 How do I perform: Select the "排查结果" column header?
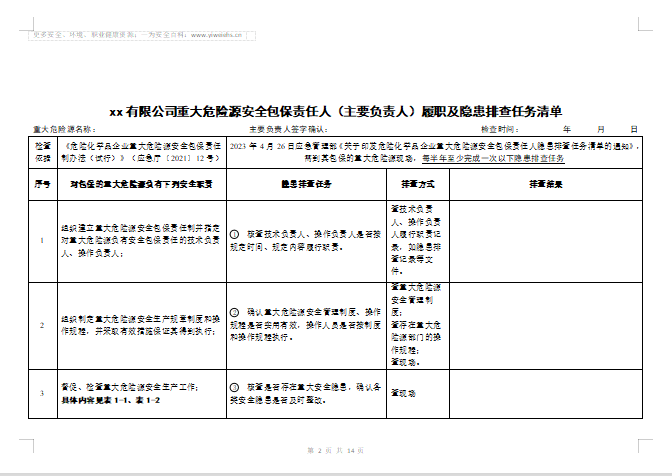point(546,184)
